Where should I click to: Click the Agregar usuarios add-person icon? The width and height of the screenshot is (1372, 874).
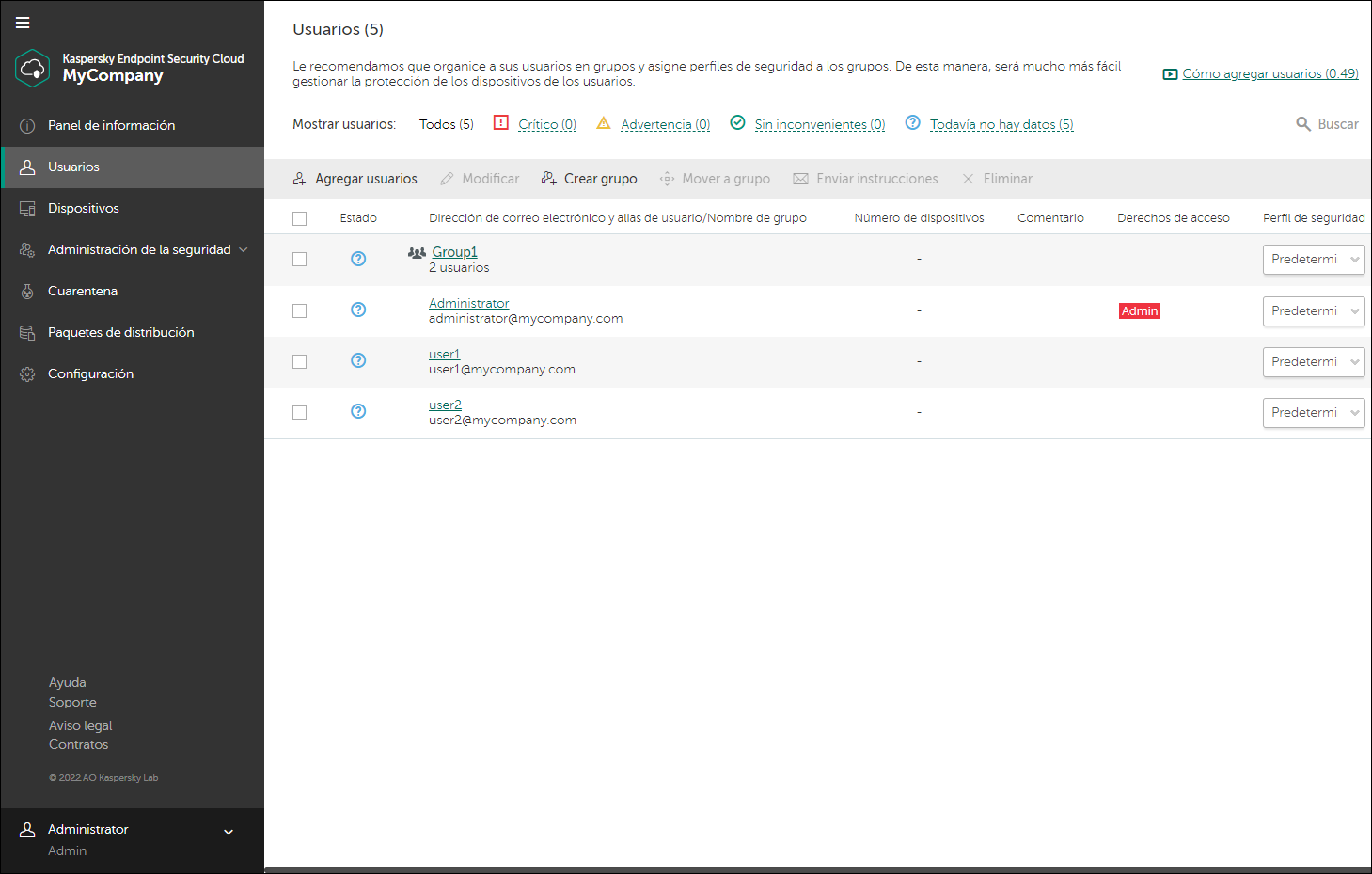point(299,179)
